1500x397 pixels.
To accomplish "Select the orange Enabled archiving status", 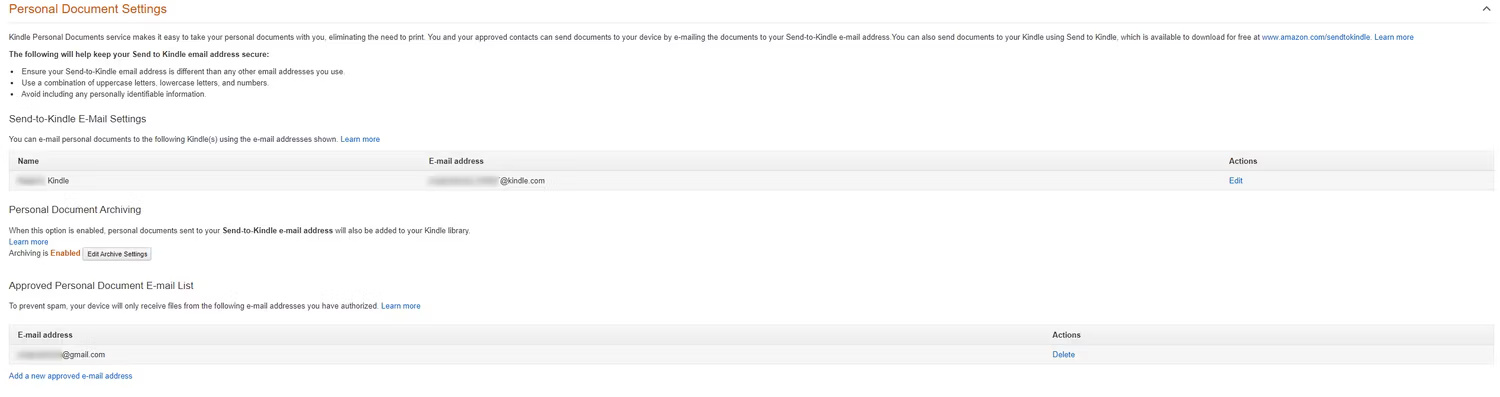I will click(65, 253).
